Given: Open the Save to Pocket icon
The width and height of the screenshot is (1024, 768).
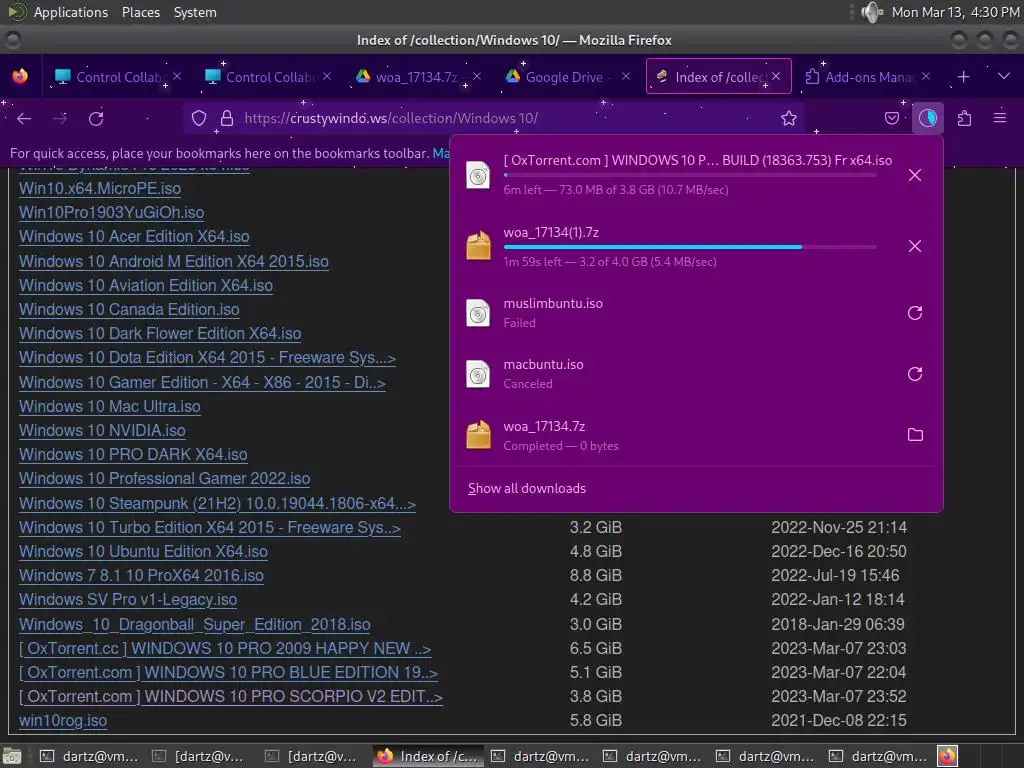Looking at the screenshot, I should click(891, 118).
